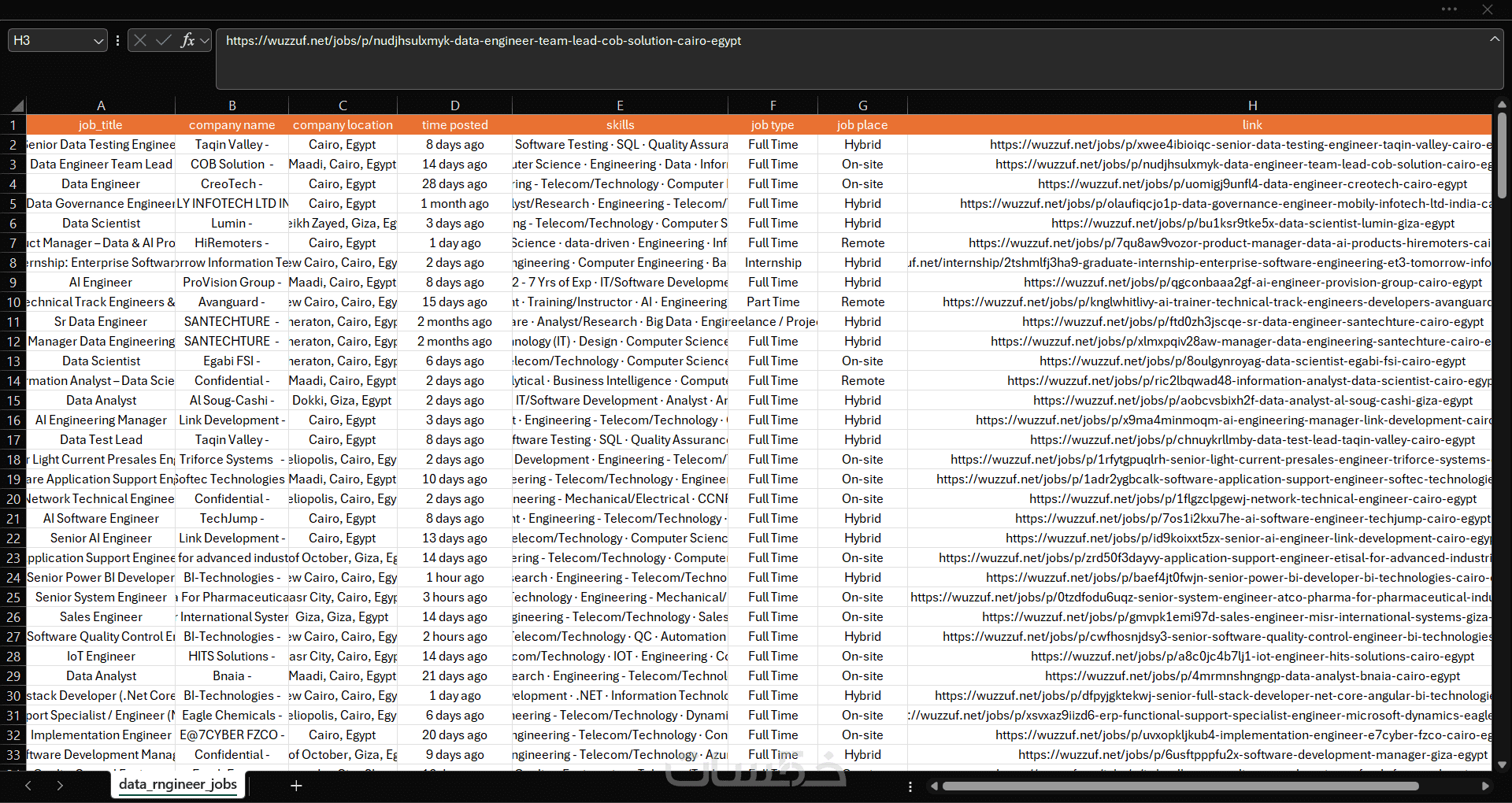
Task: Click into the formula bar URL text
Action: pos(484,40)
